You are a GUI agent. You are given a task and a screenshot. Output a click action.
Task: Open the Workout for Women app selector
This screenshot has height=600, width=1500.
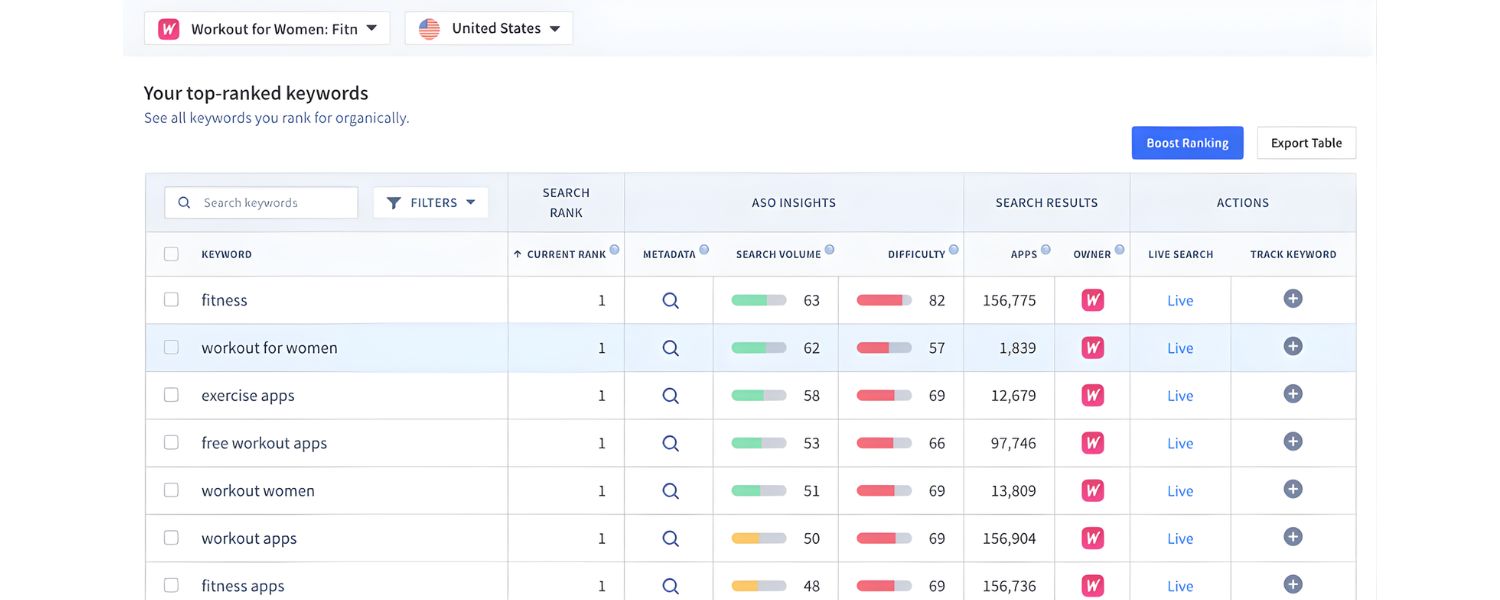point(266,28)
